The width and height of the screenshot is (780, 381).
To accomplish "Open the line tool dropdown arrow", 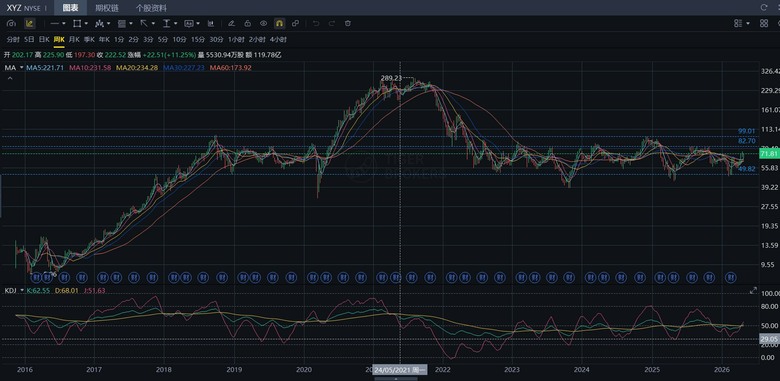I will click(x=64, y=23).
